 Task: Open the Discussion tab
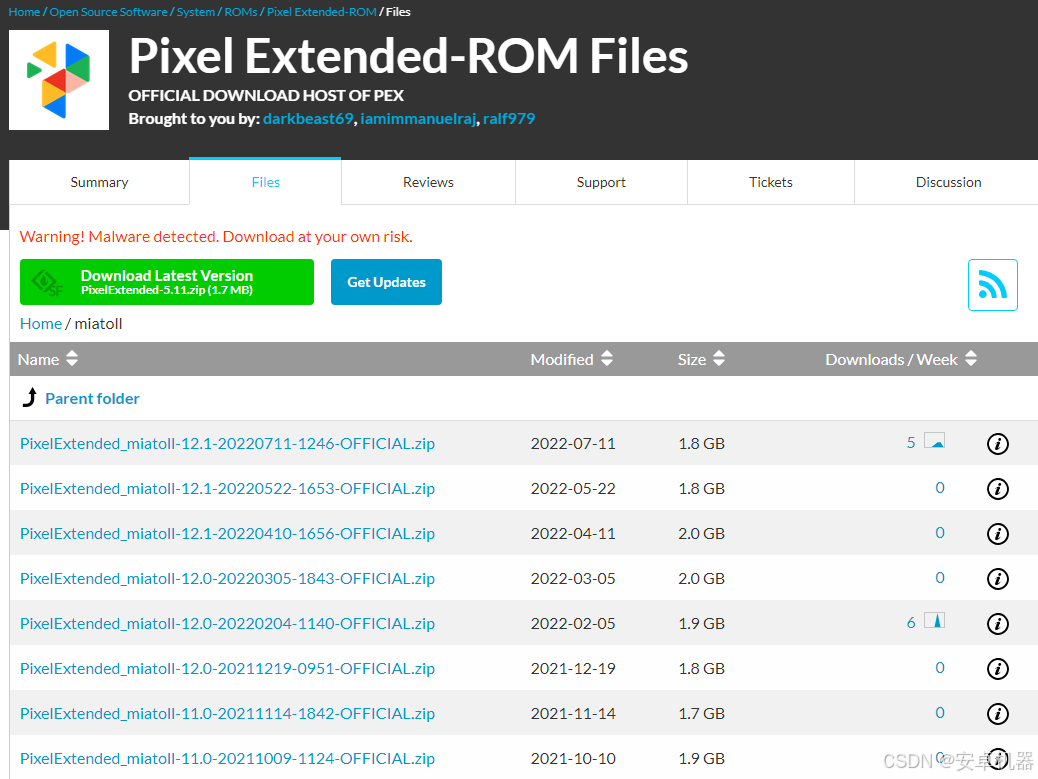[x=948, y=182]
